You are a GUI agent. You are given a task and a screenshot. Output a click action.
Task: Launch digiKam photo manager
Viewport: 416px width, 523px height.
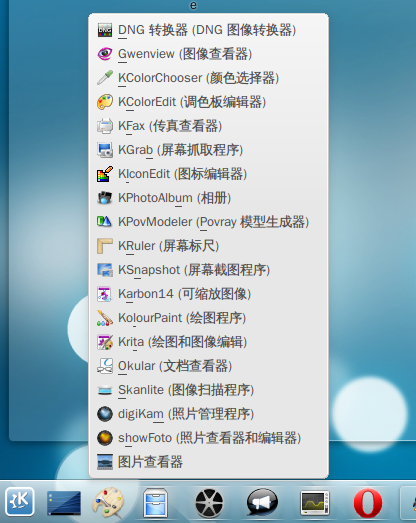(x=209, y=414)
